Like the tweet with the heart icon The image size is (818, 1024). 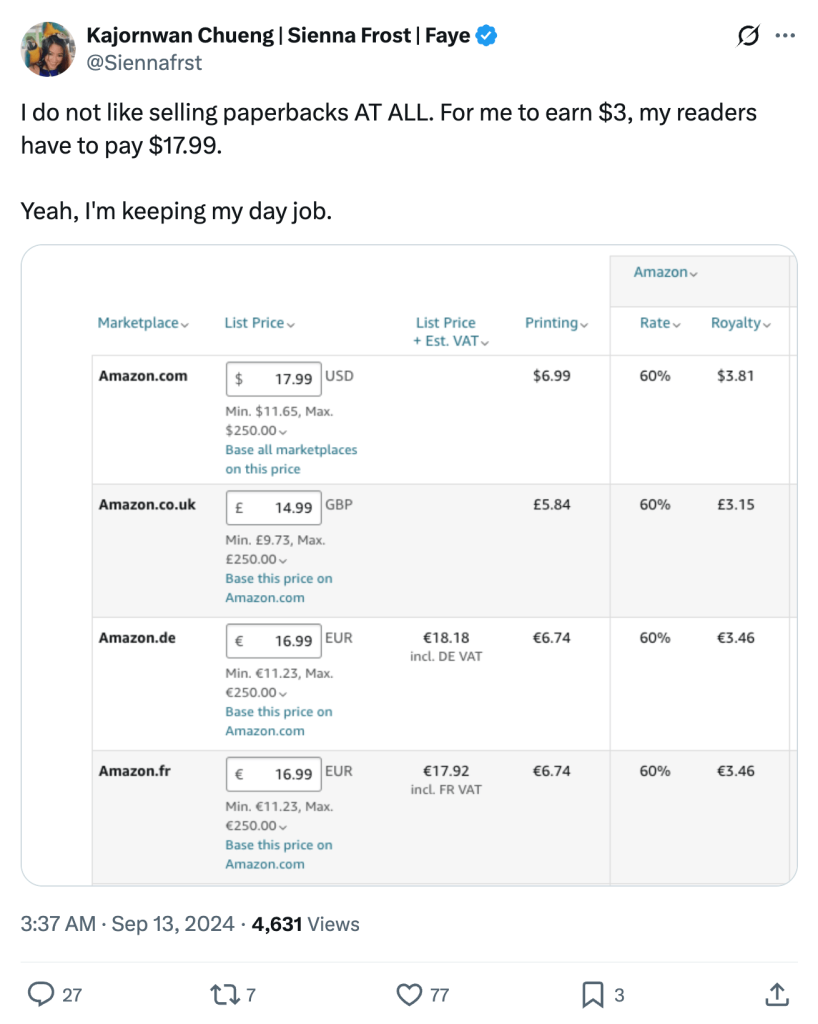tap(410, 995)
